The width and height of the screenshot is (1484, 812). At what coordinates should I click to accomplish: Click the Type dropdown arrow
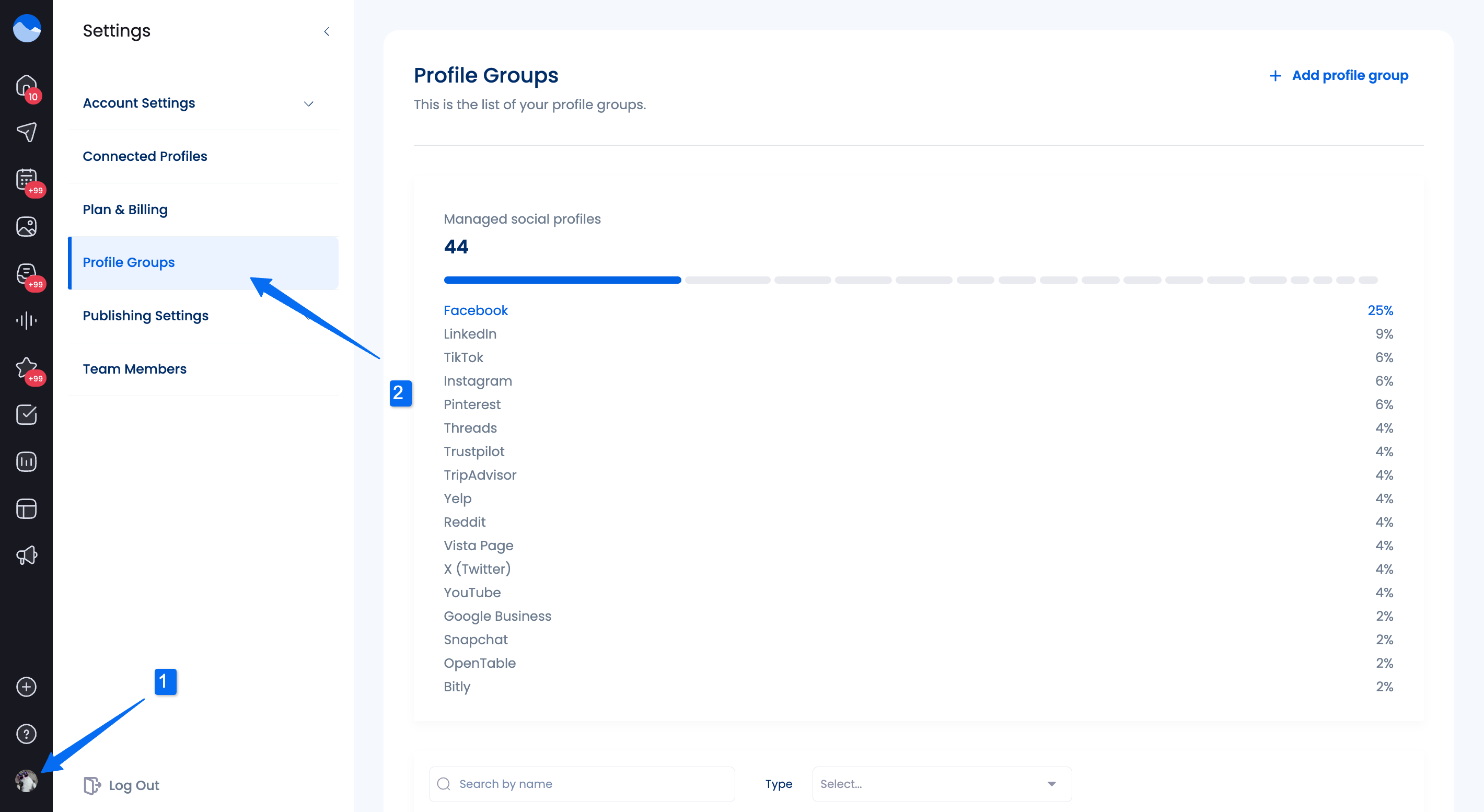click(1052, 784)
